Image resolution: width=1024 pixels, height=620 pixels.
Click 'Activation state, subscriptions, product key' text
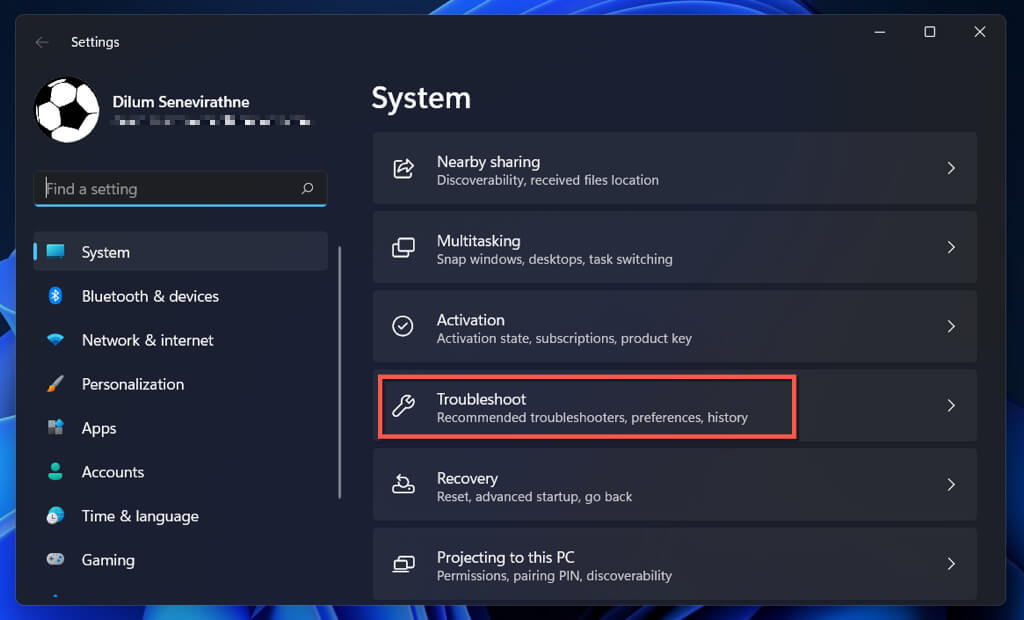(564, 338)
